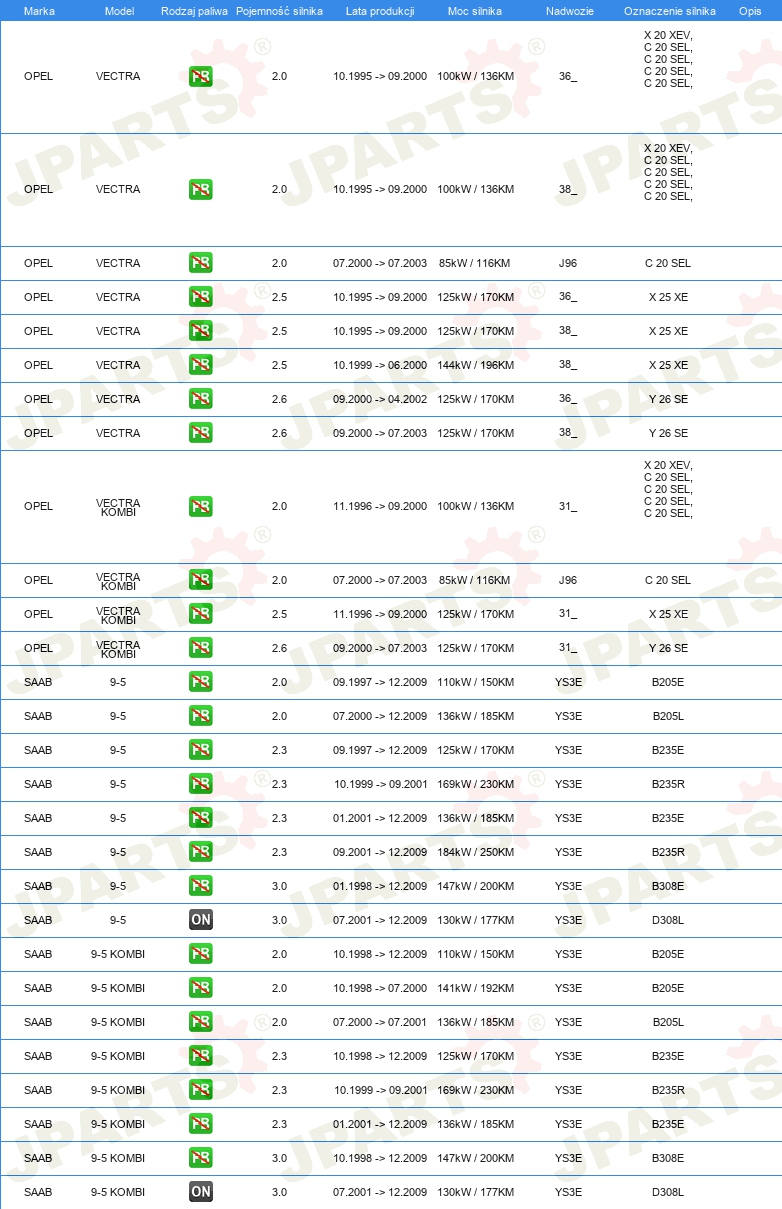The image size is (782, 1209).
Task: Click petrol icon for Saab 9-5 2.3 250KM
Action: pos(201,852)
